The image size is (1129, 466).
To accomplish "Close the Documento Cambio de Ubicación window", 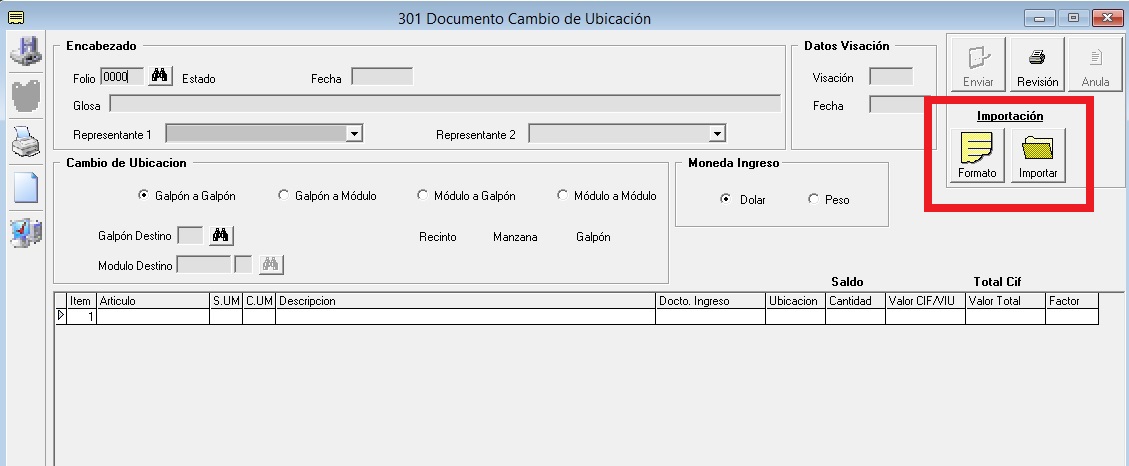I will 1107,18.
